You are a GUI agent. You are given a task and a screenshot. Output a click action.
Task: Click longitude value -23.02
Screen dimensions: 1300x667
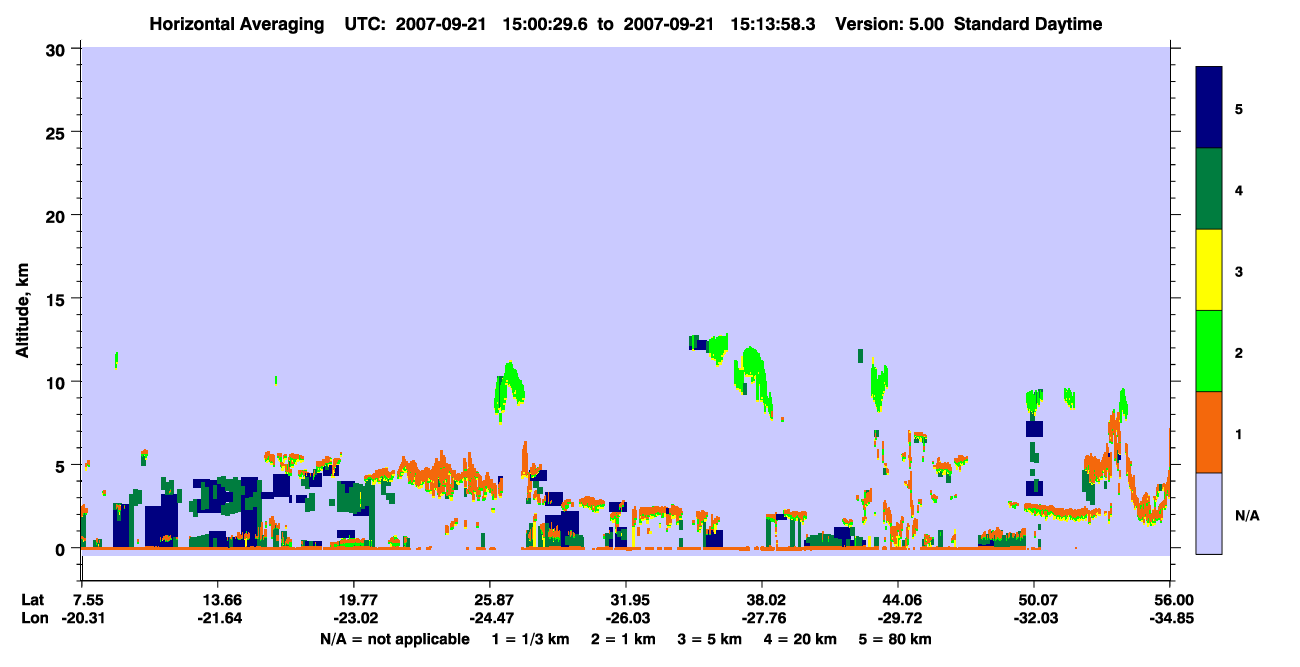pos(353,618)
